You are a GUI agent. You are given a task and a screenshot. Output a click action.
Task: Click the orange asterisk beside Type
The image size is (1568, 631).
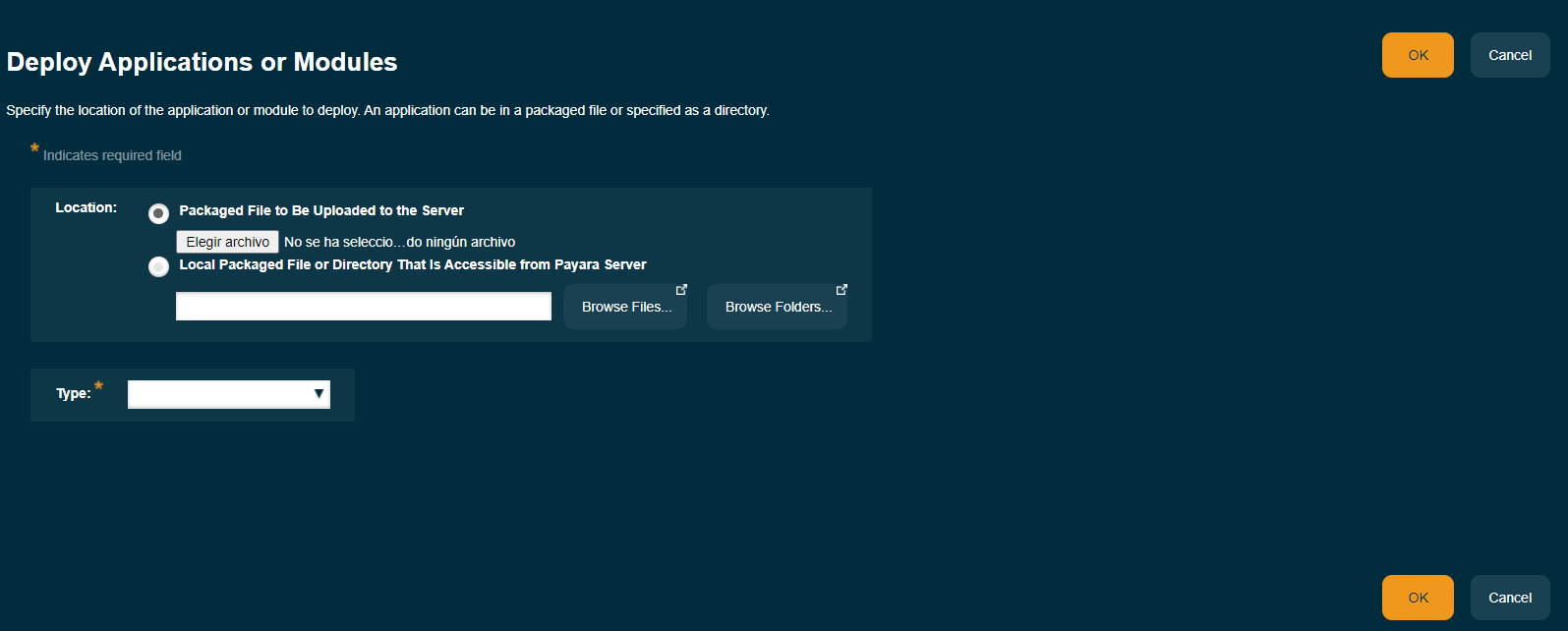click(98, 386)
